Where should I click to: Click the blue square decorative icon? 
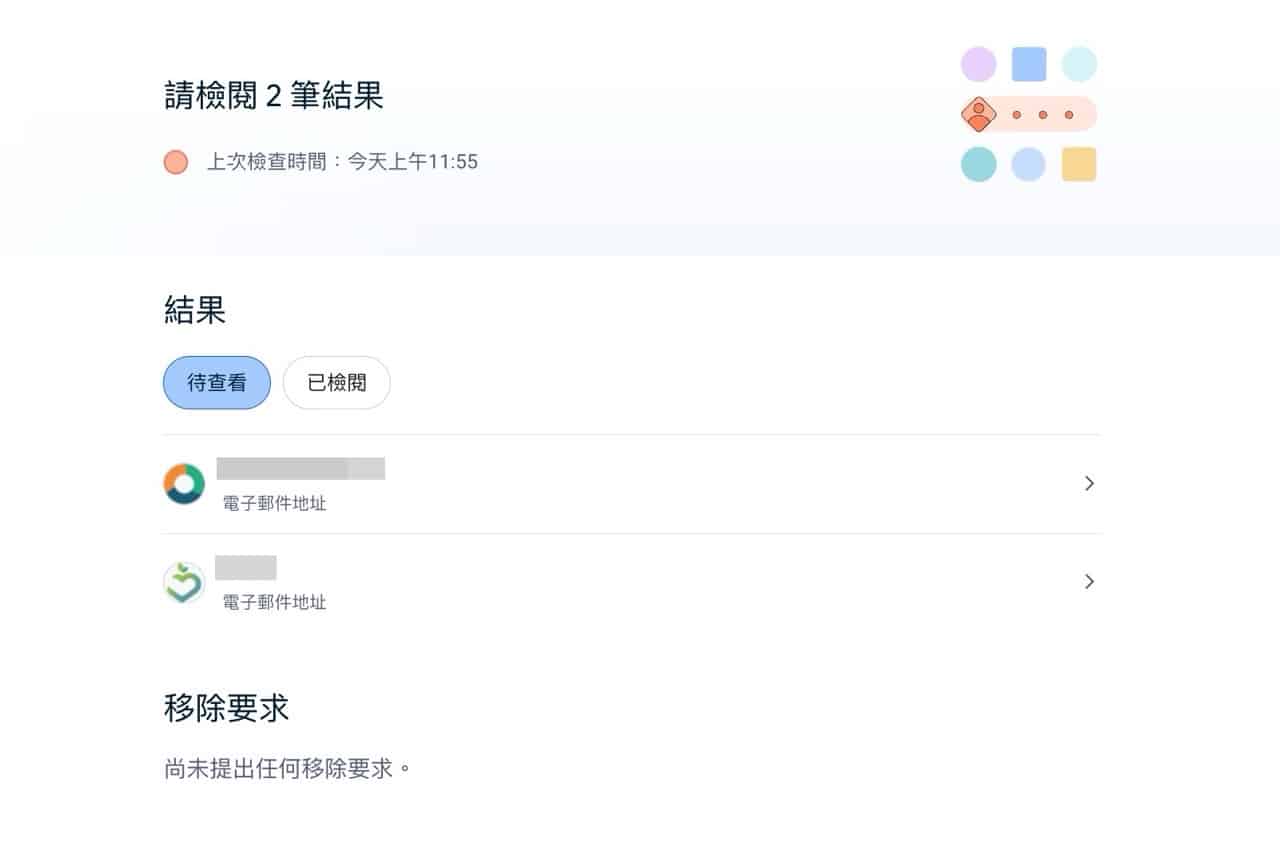(1029, 63)
